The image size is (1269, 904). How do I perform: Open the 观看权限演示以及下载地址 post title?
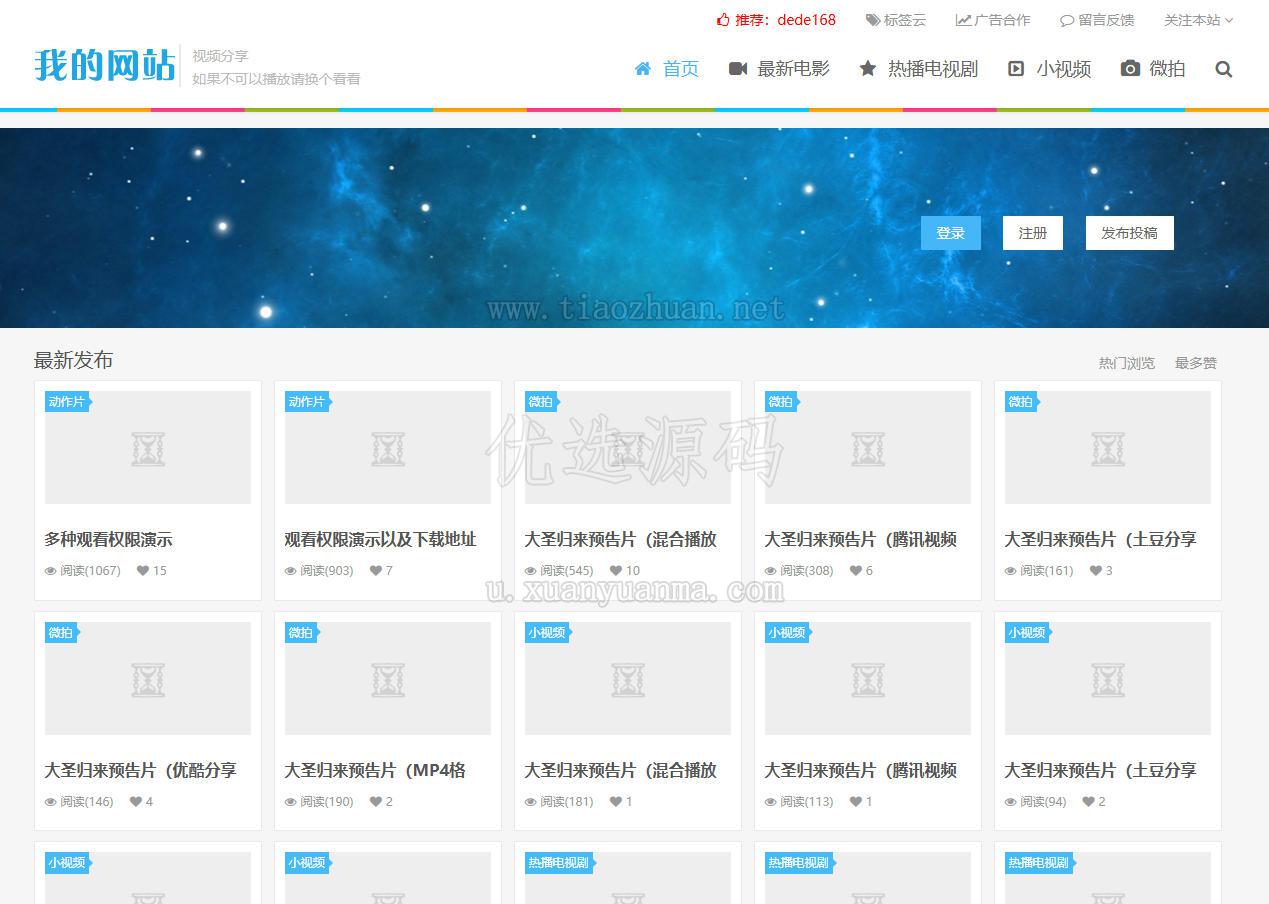coord(380,540)
